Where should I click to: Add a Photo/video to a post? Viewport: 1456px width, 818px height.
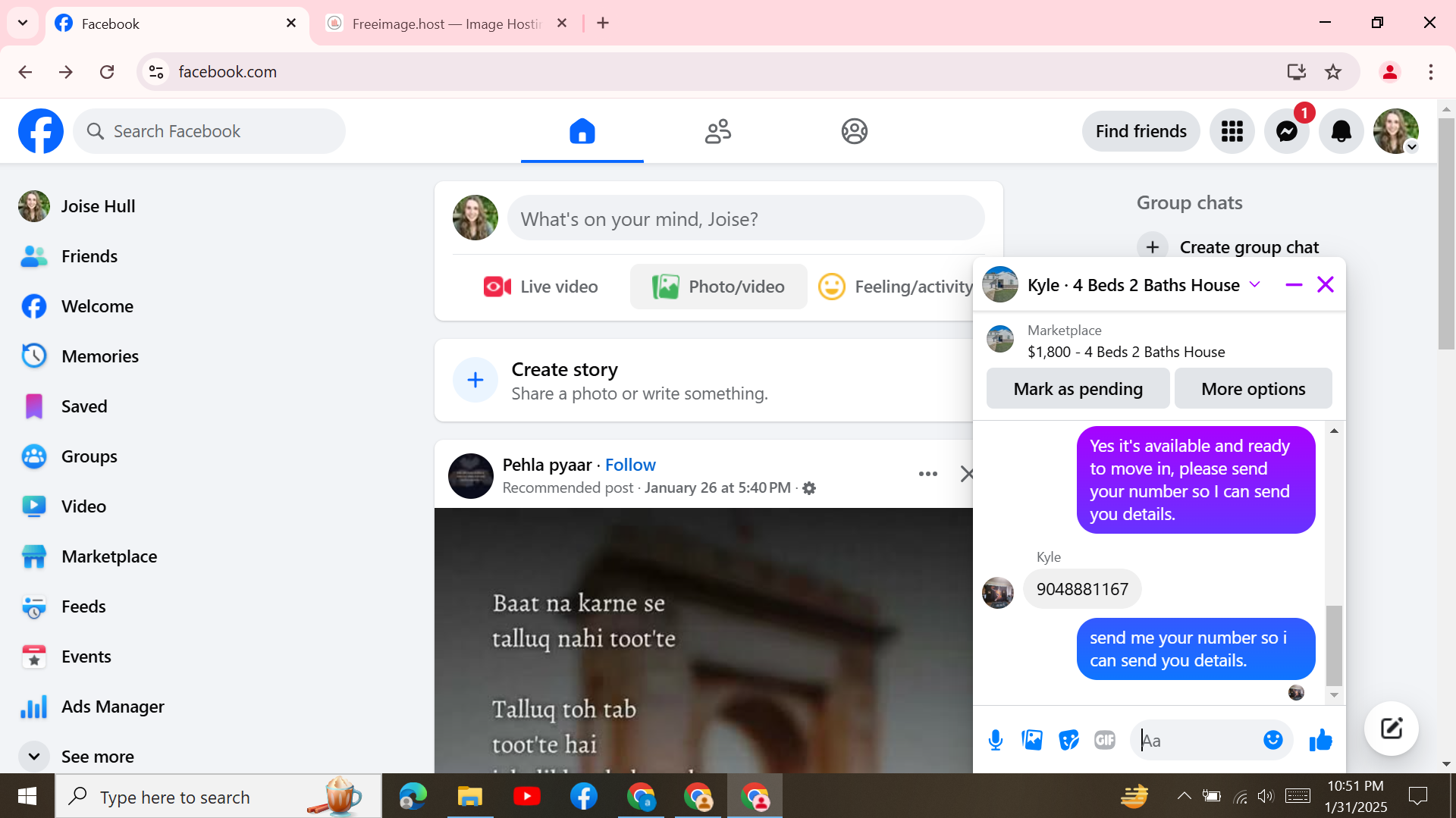[x=718, y=287]
